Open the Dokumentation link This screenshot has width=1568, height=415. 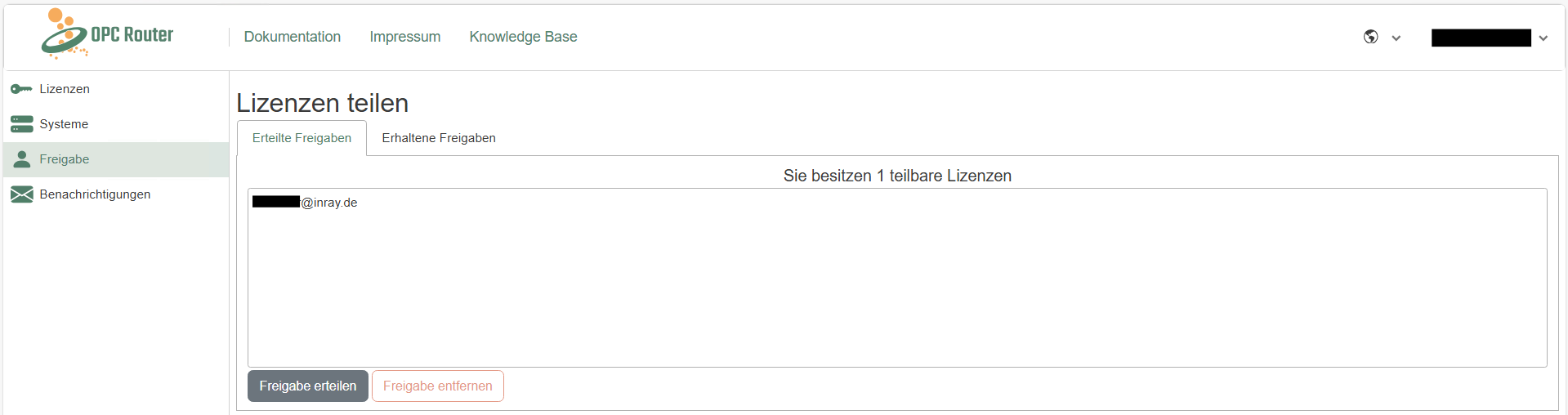pyautogui.click(x=292, y=37)
